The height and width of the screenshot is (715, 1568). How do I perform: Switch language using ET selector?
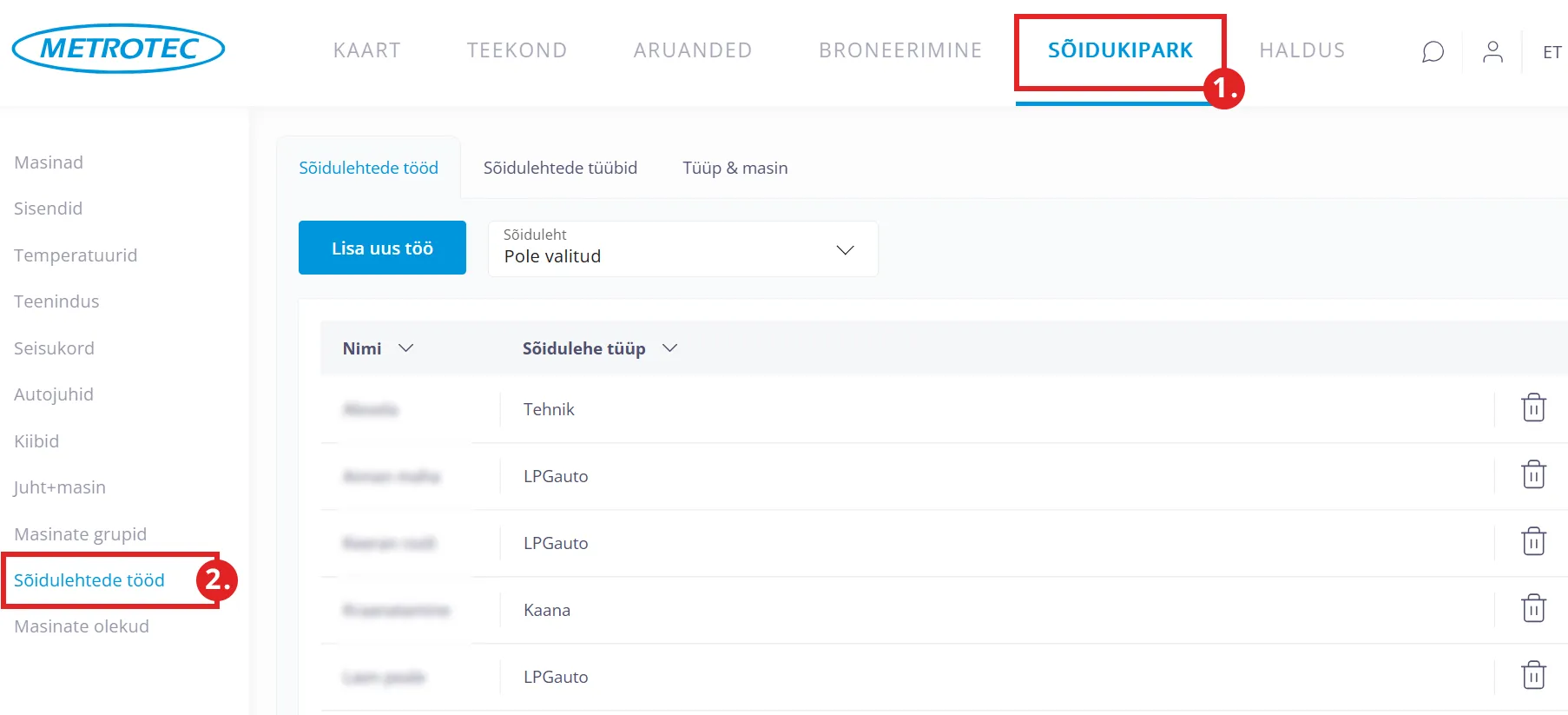(x=1552, y=53)
